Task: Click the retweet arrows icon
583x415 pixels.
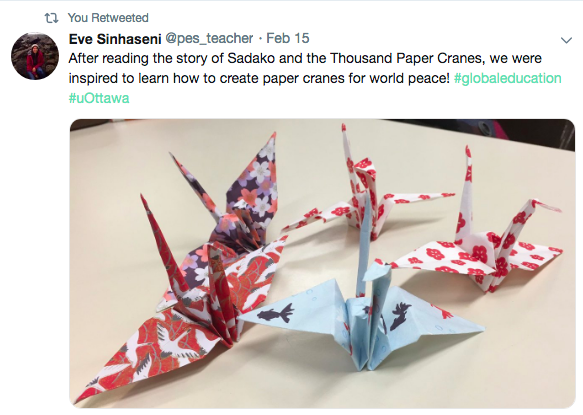Action: click(51, 18)
